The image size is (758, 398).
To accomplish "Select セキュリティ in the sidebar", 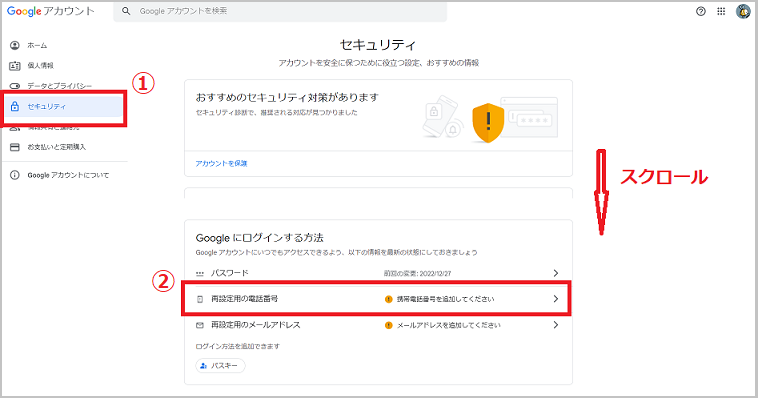I will pyautogui.click(x=64, y=106).
